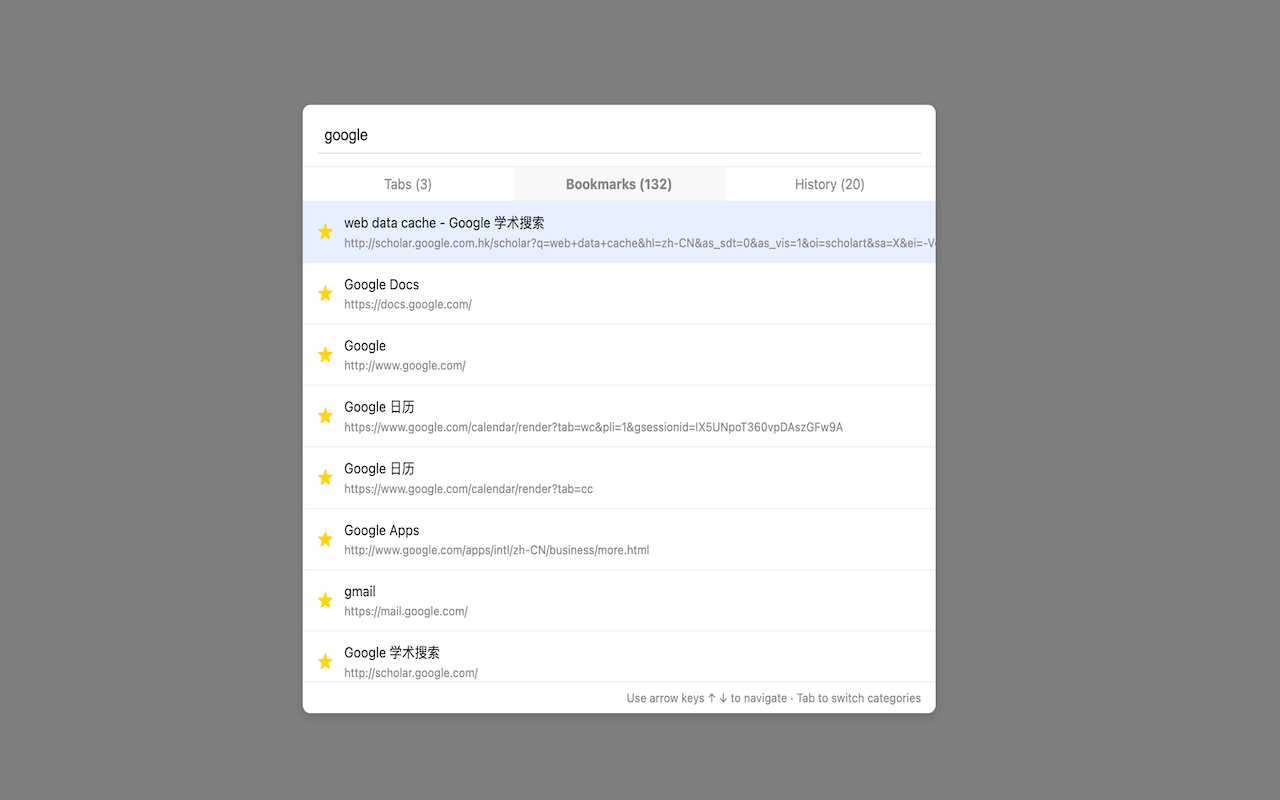Click the search field containing "google"

pyautogui.click(x=619, y=135)
